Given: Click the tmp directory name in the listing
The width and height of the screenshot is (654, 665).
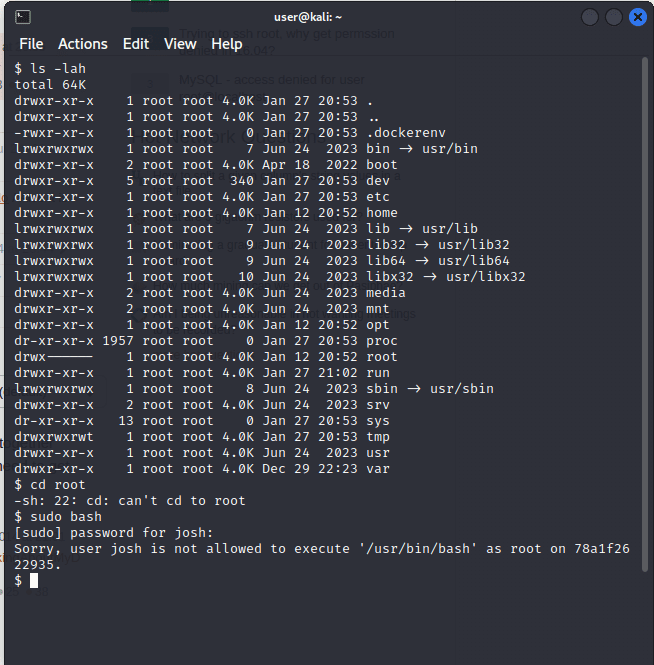Looking at the screenshot, I should point(378,437).
